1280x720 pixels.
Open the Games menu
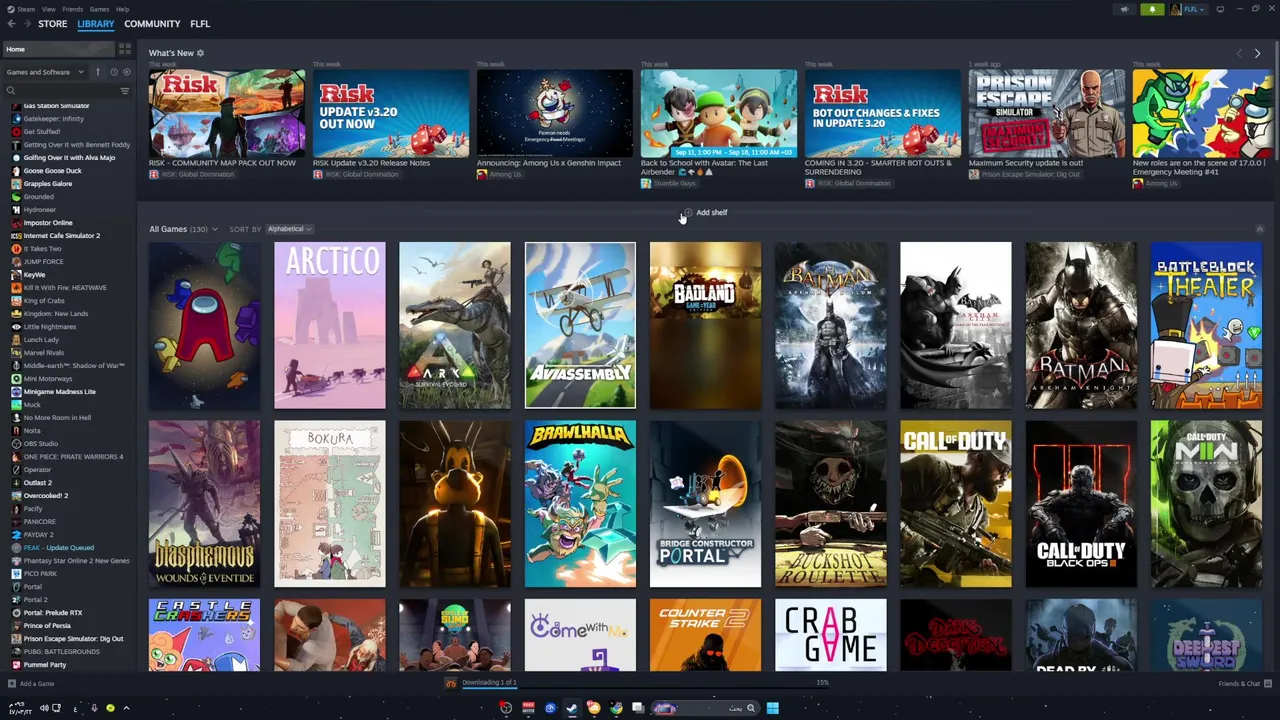pyautogui.click(x=99, y=9)
